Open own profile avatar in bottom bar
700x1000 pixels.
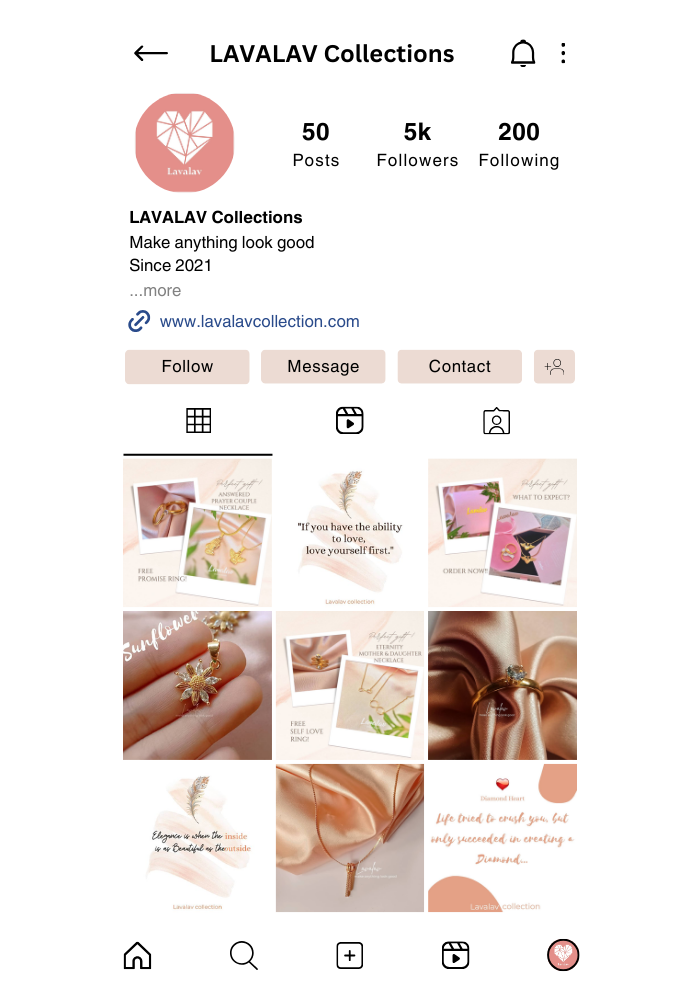coord(563,955)
